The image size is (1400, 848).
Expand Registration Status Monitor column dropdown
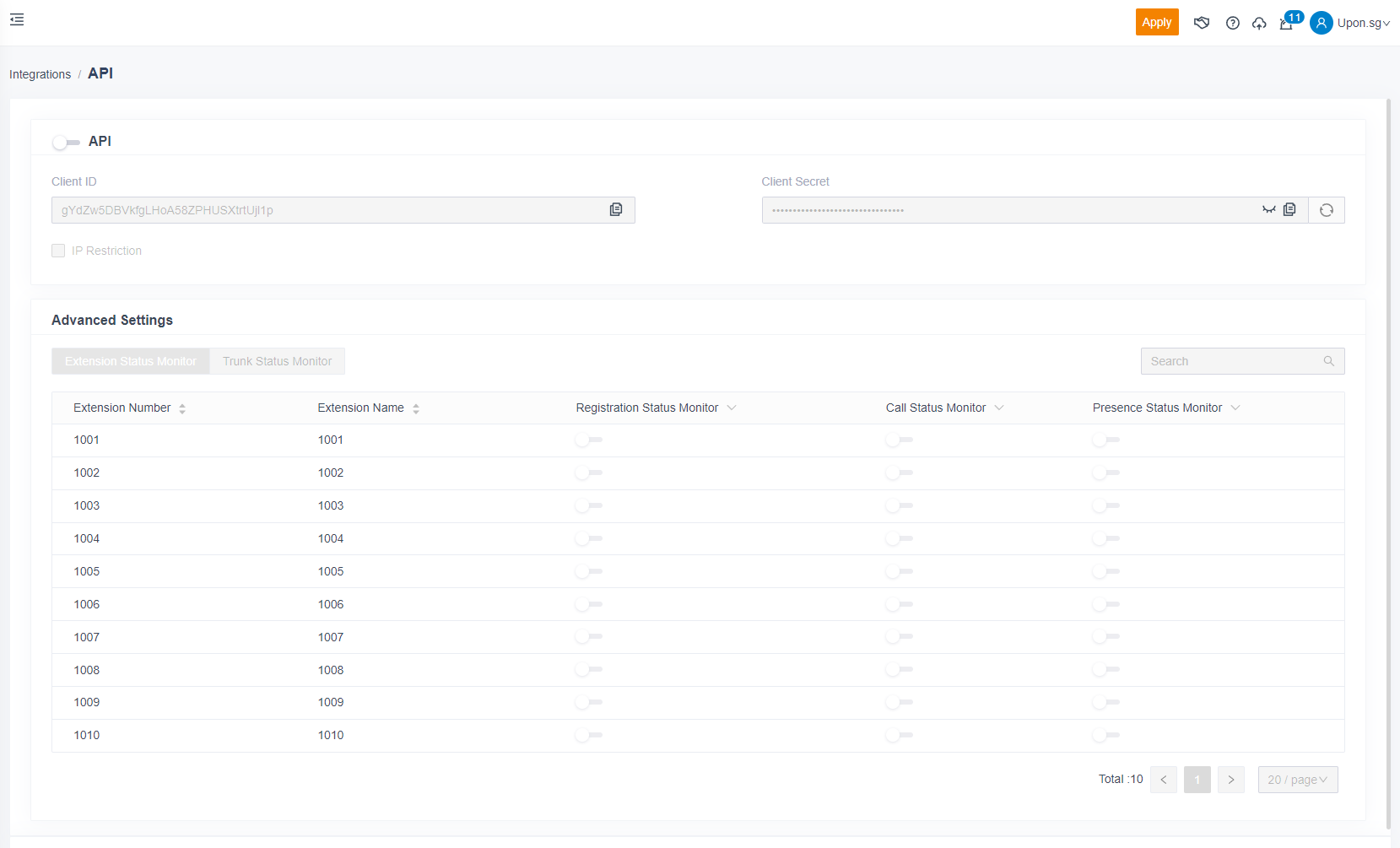pyautogui.click(x=732, y=408)
